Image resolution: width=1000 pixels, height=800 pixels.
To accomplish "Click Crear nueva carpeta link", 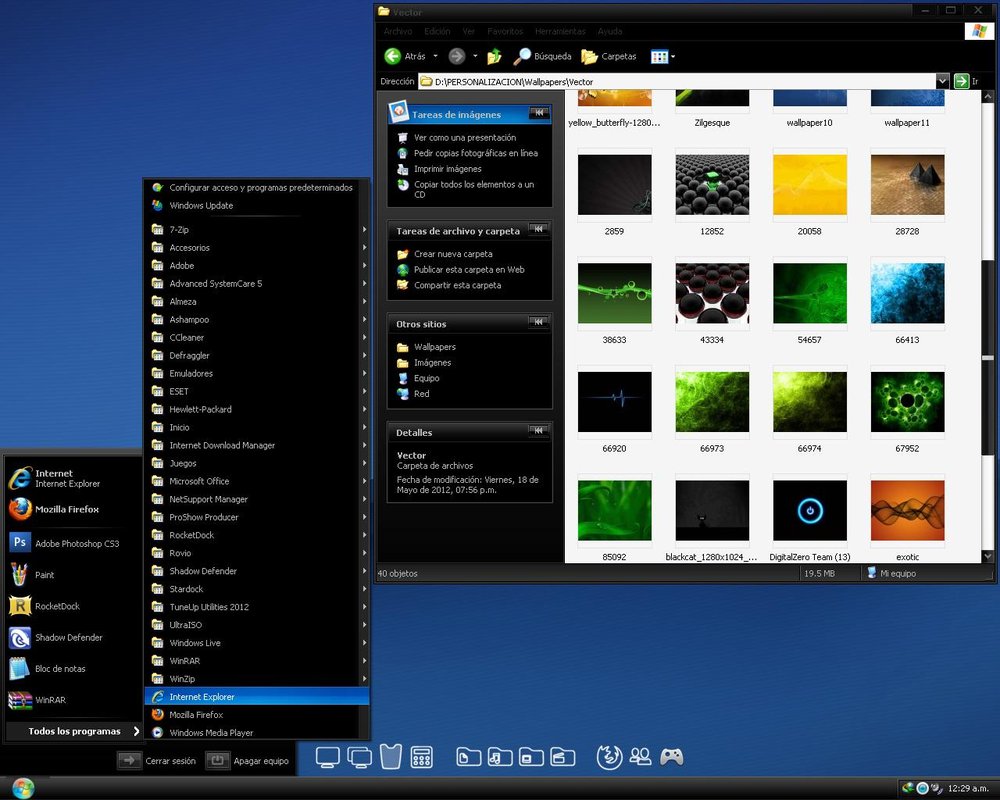I will (x=453, y=254).
